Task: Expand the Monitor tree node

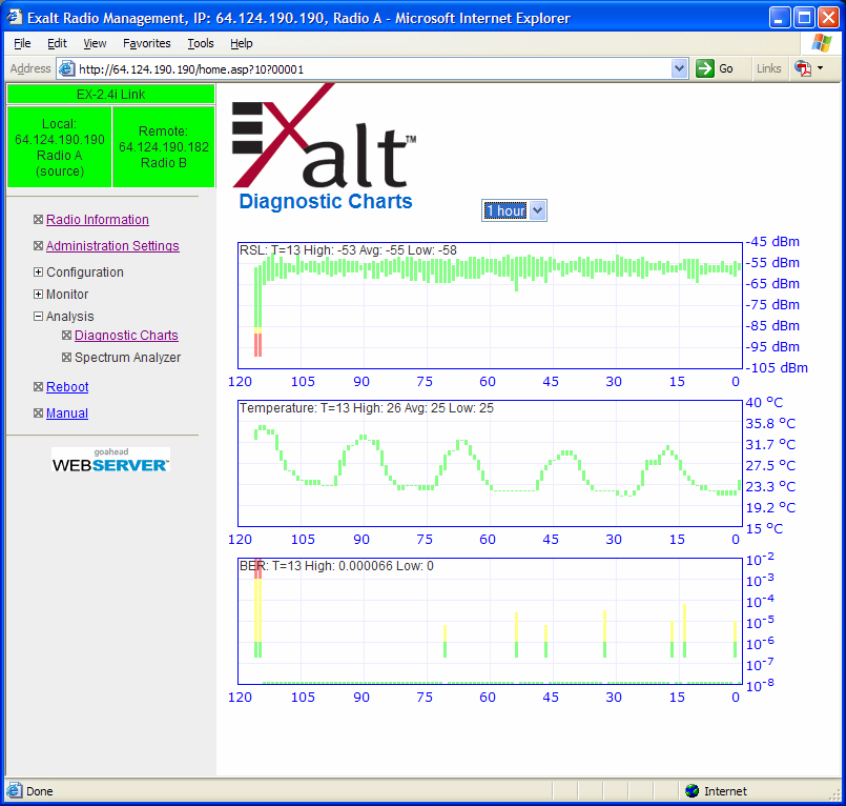Action: pos(38,294)
